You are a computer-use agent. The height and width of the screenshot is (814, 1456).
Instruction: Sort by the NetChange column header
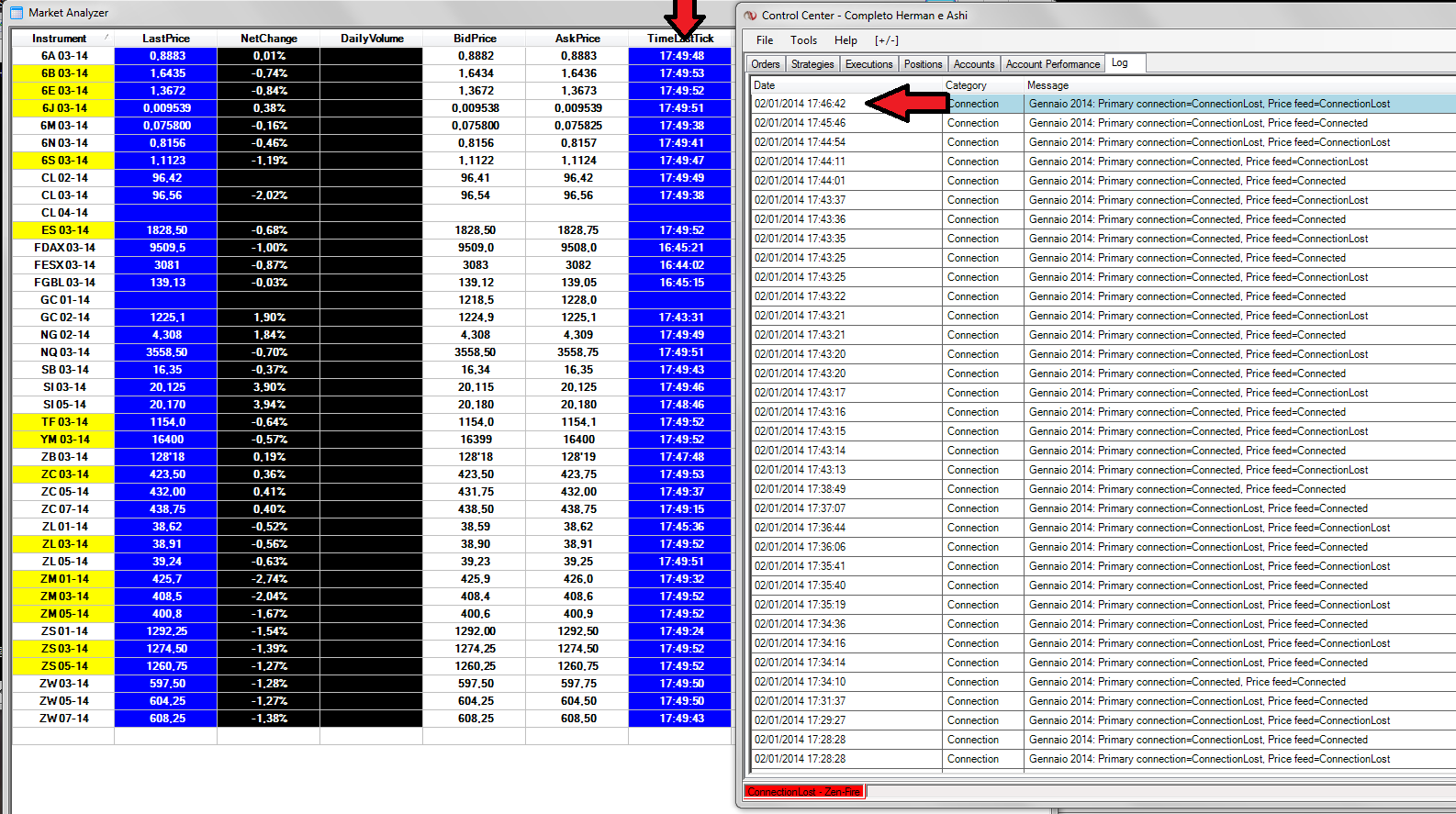(x=269, y=39)
